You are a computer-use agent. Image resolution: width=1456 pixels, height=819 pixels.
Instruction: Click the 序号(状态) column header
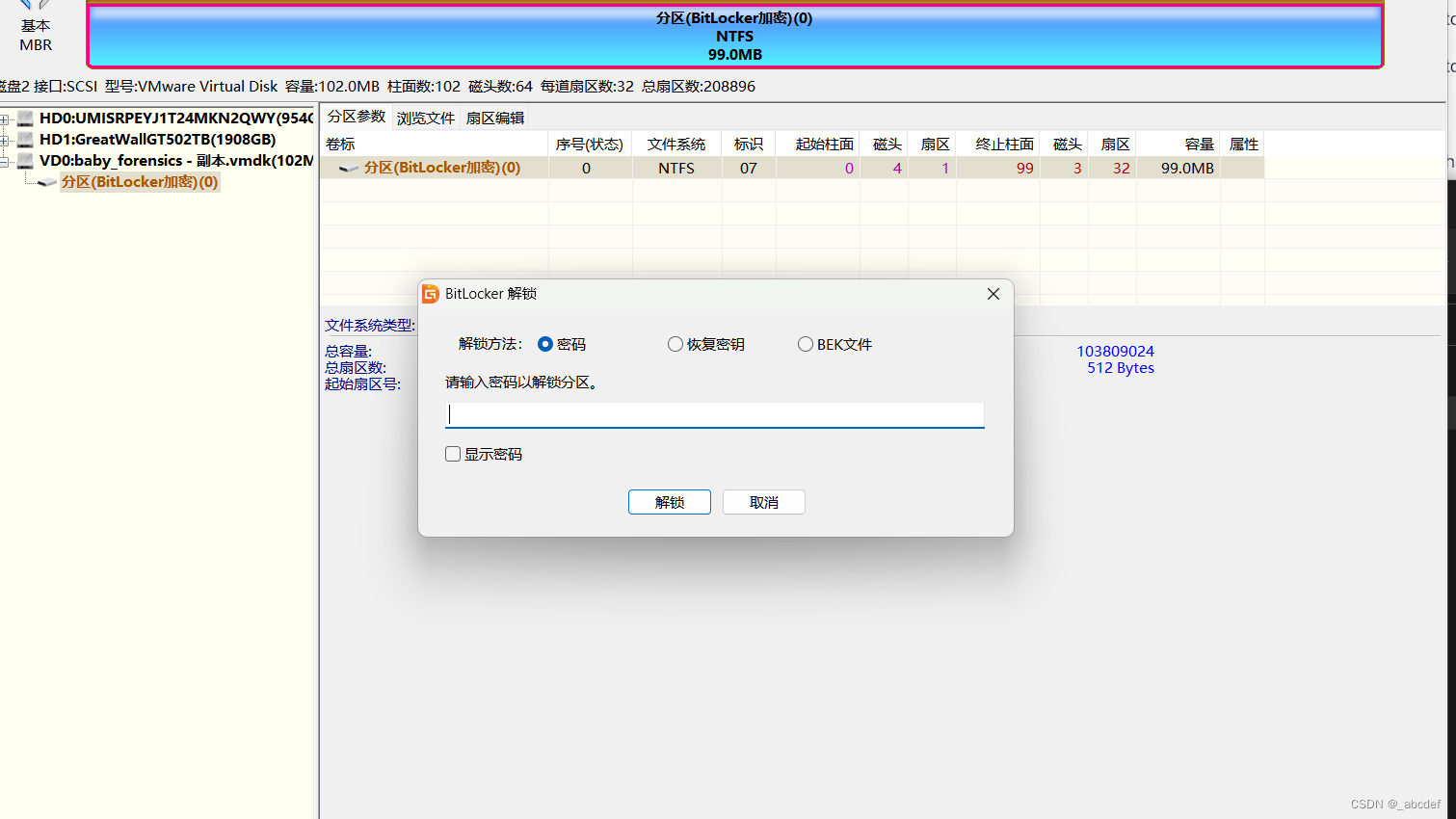[590, 144]
